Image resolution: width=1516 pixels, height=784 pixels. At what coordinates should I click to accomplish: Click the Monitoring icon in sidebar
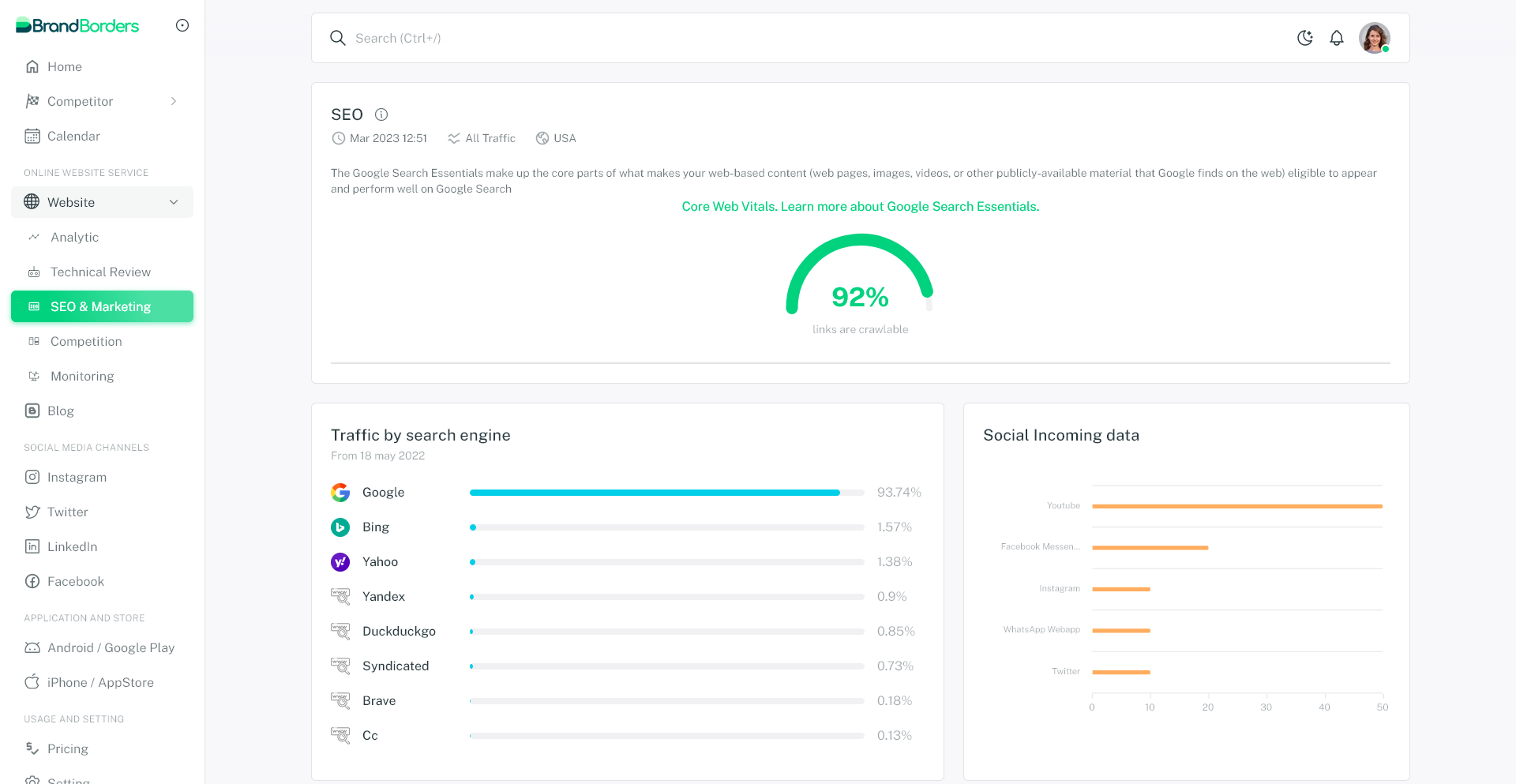point(34,376)
